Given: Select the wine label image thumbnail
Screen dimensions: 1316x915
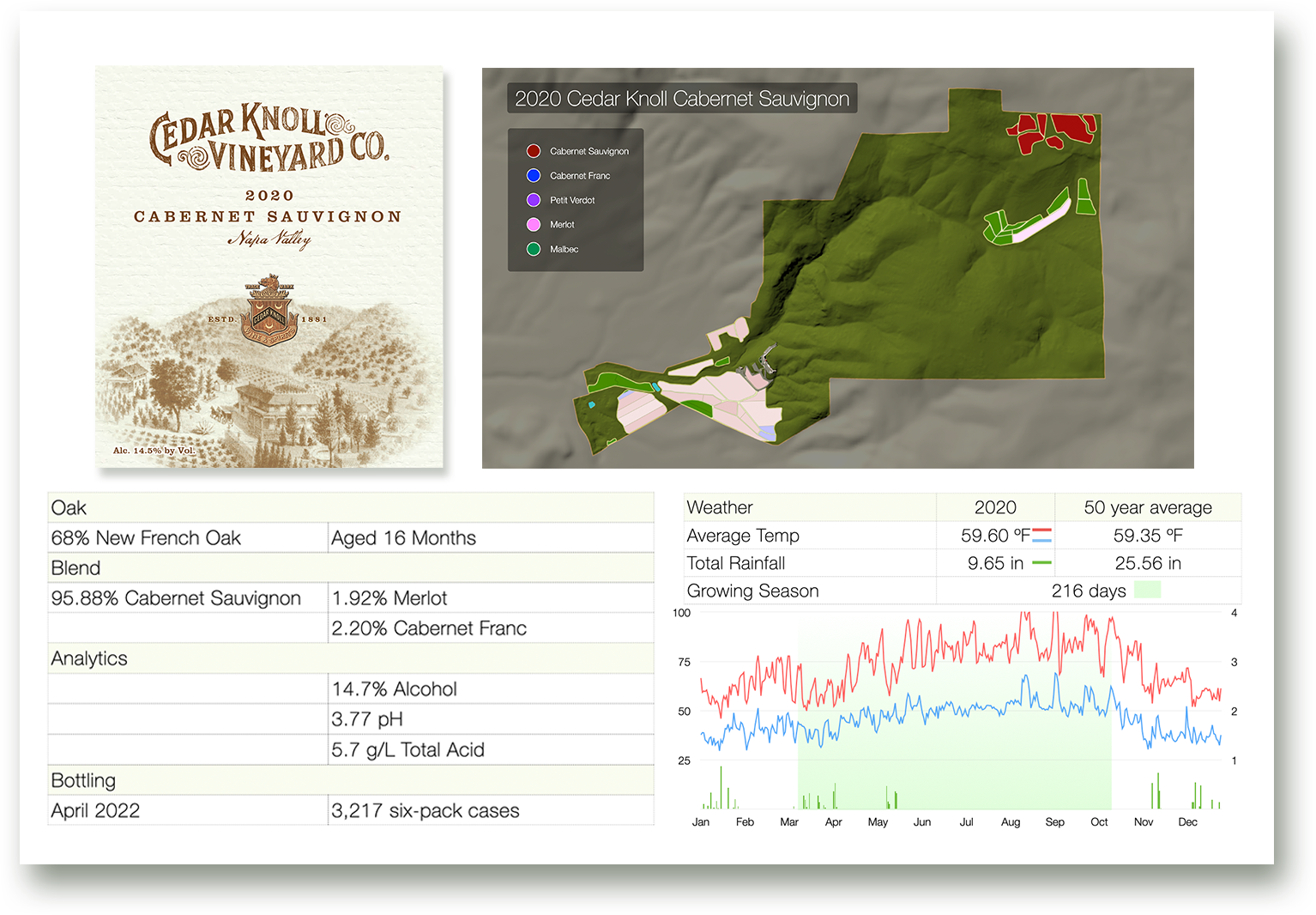Looking at the screenshot, I should tap(269, 267).
